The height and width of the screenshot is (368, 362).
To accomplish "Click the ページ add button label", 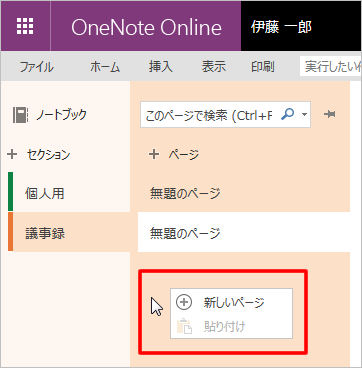I will click(x=184, y=155).
